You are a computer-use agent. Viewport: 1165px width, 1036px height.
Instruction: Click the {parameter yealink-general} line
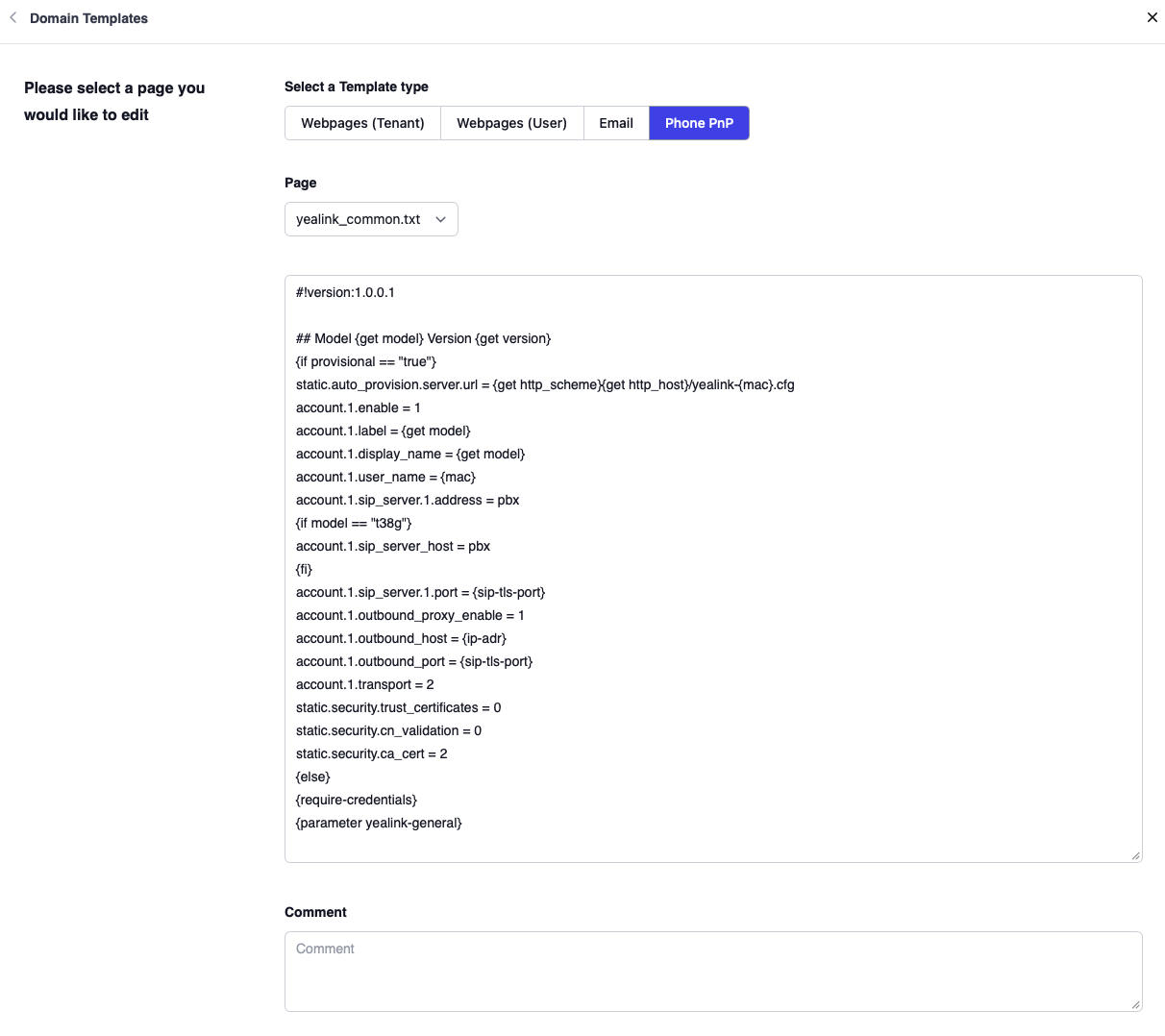coord(379,823)
